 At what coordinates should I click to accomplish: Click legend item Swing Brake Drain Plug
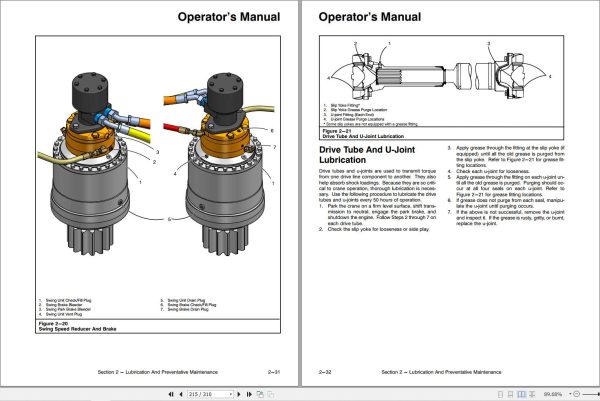click(188, 309)
